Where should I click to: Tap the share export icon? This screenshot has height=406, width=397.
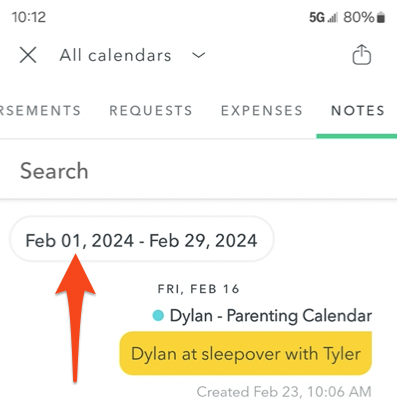(x=362, y=54)
